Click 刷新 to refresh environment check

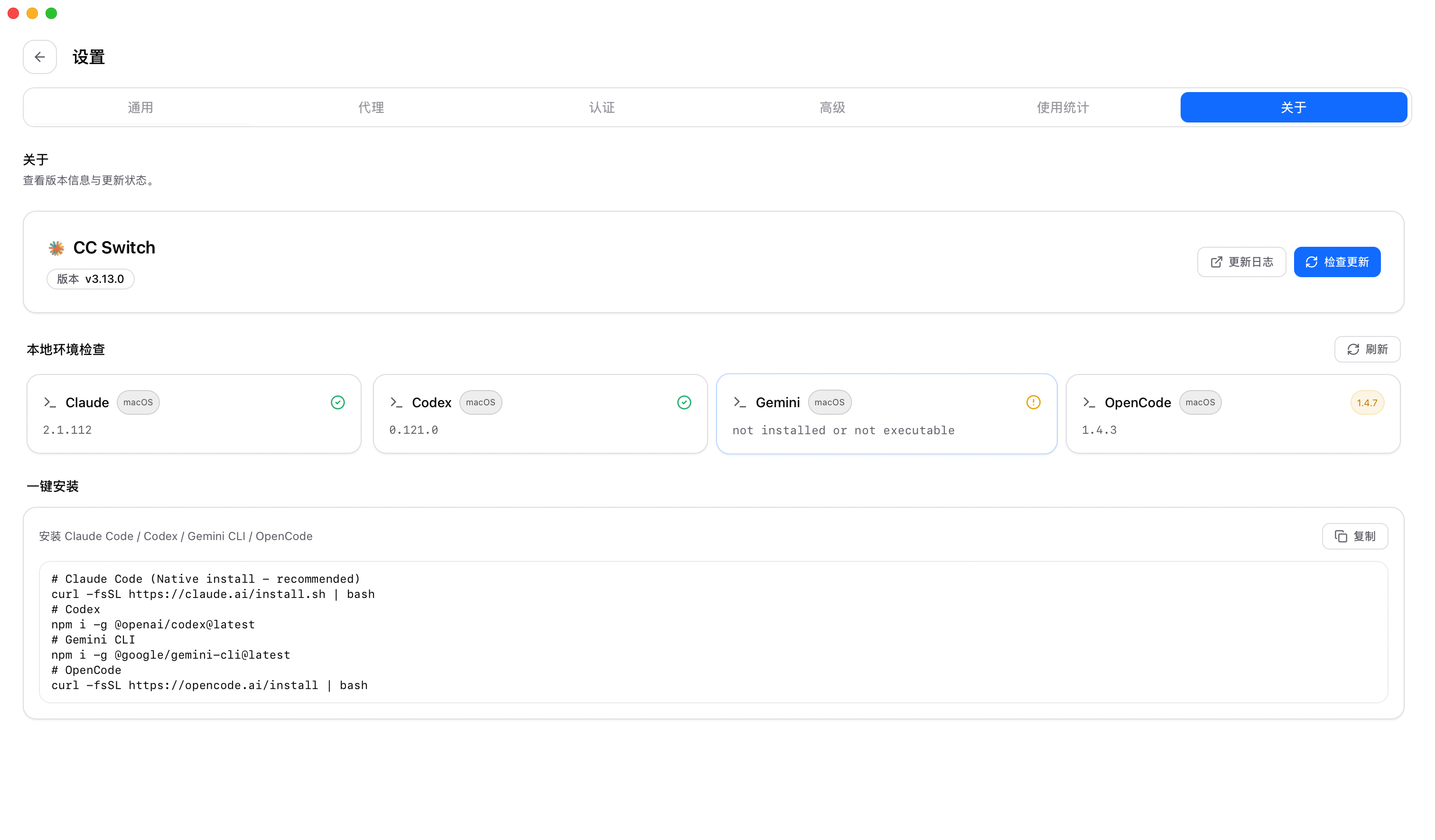pos(1367,349)
